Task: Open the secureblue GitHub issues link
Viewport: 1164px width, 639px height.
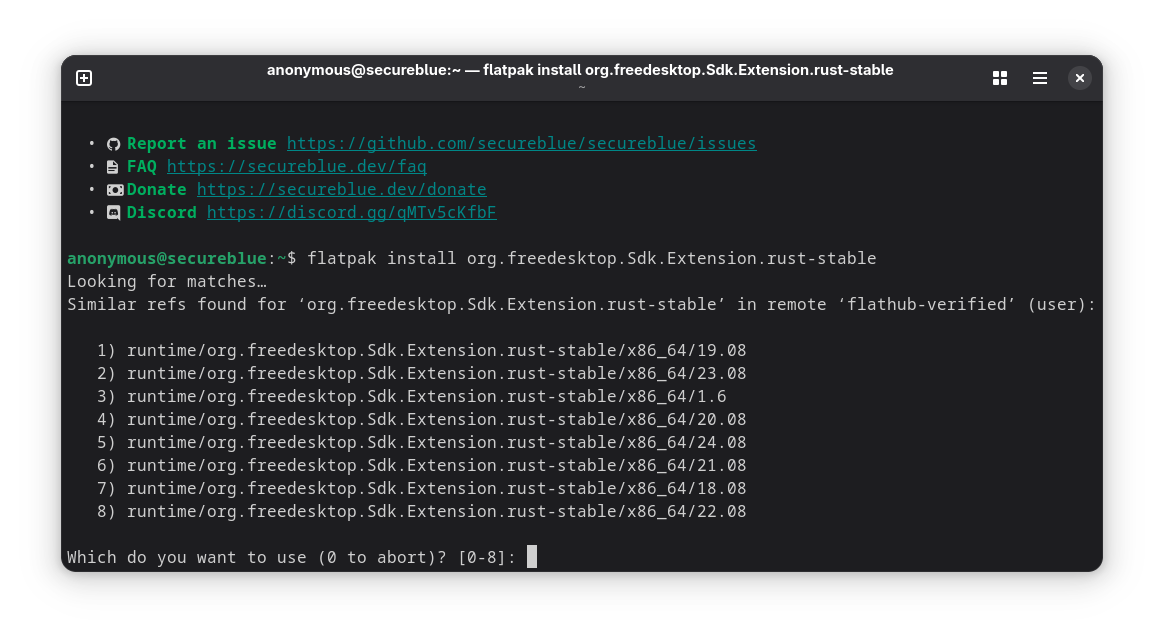Action: (522, 143)
